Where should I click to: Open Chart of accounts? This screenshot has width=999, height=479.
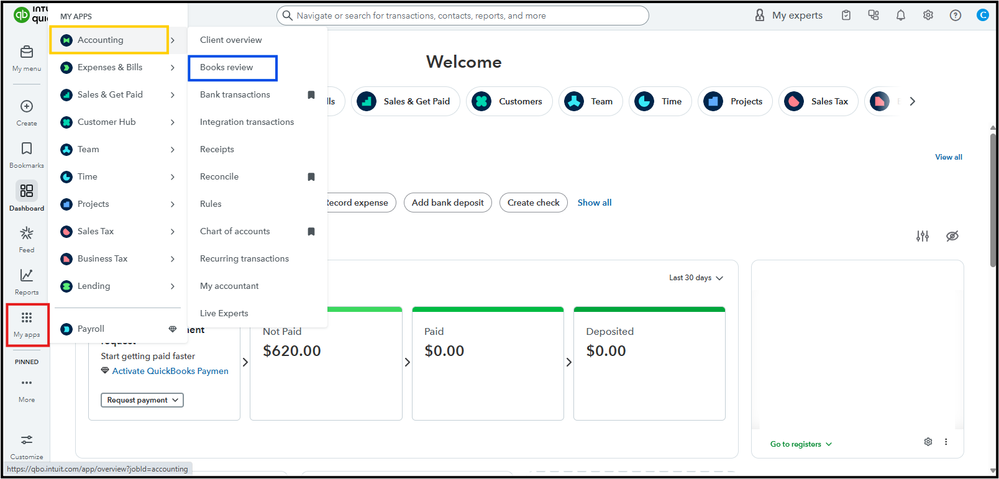pos(234,232)
